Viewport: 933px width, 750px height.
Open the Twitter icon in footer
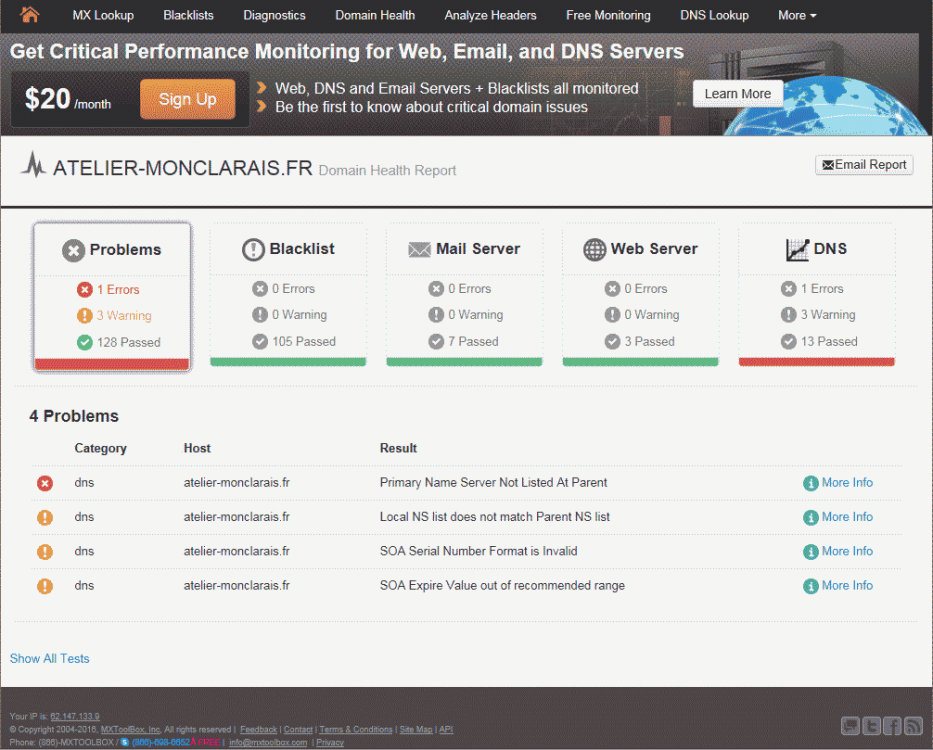point(871,726)
